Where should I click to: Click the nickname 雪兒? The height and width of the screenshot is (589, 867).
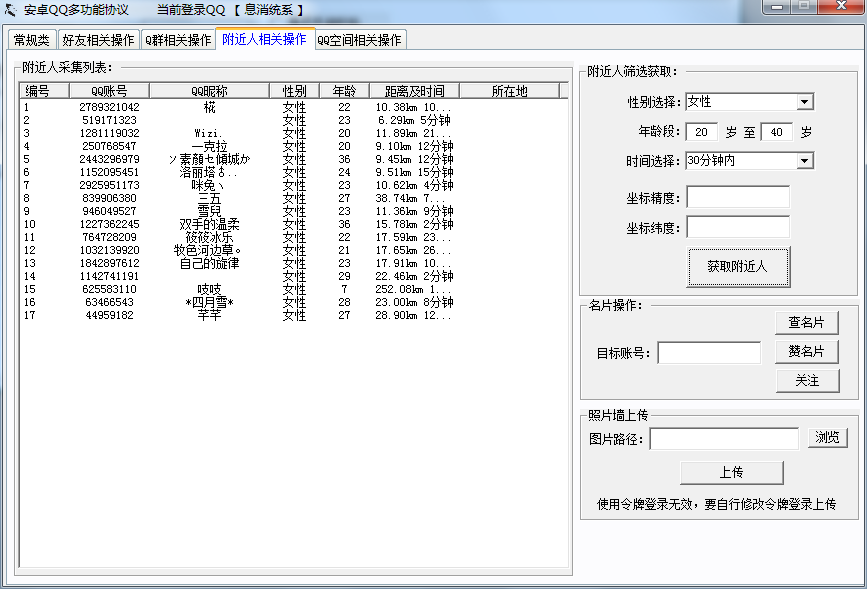pos(210,211)
